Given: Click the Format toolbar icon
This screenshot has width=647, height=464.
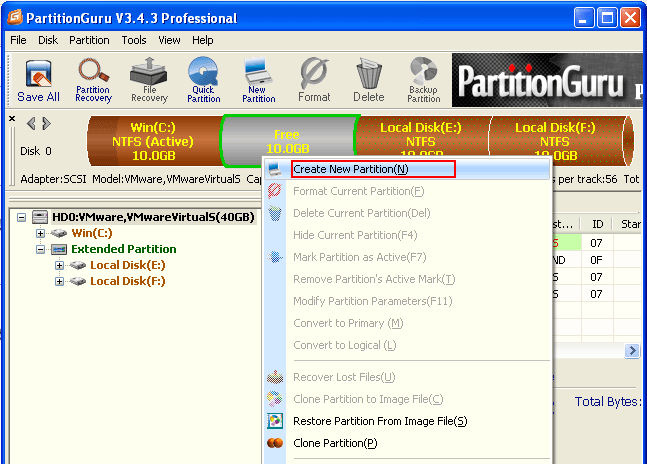Looking at the screenshot, I should pyautogui.click(x=314, y=80).
